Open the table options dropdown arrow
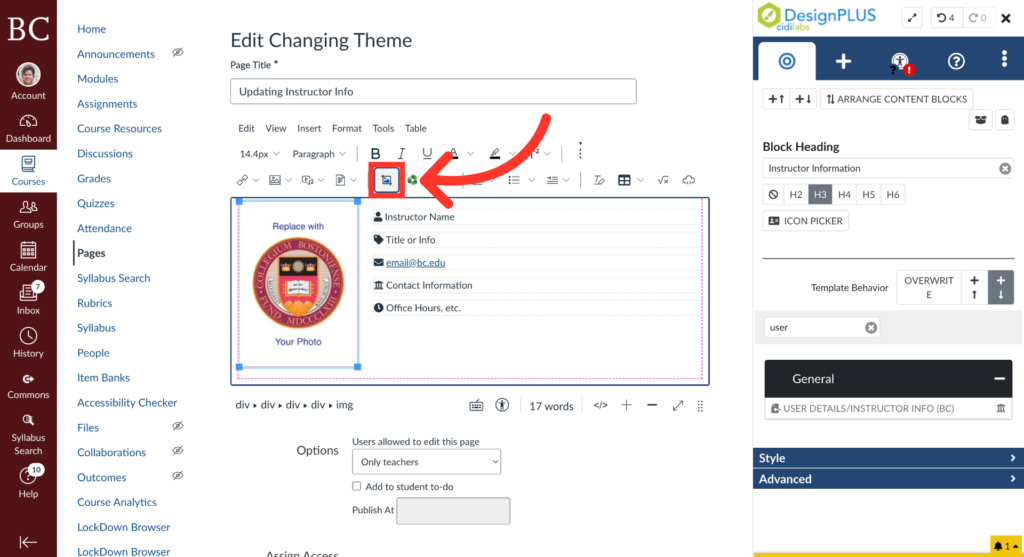The image size is (1024, 557). tap(640, 180)
